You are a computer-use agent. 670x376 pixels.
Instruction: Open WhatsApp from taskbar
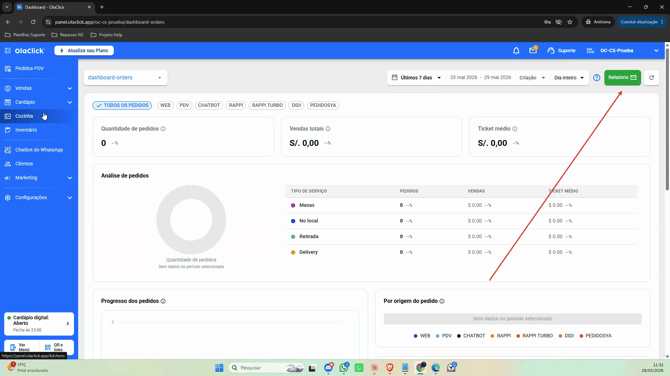tap(344, 368)
